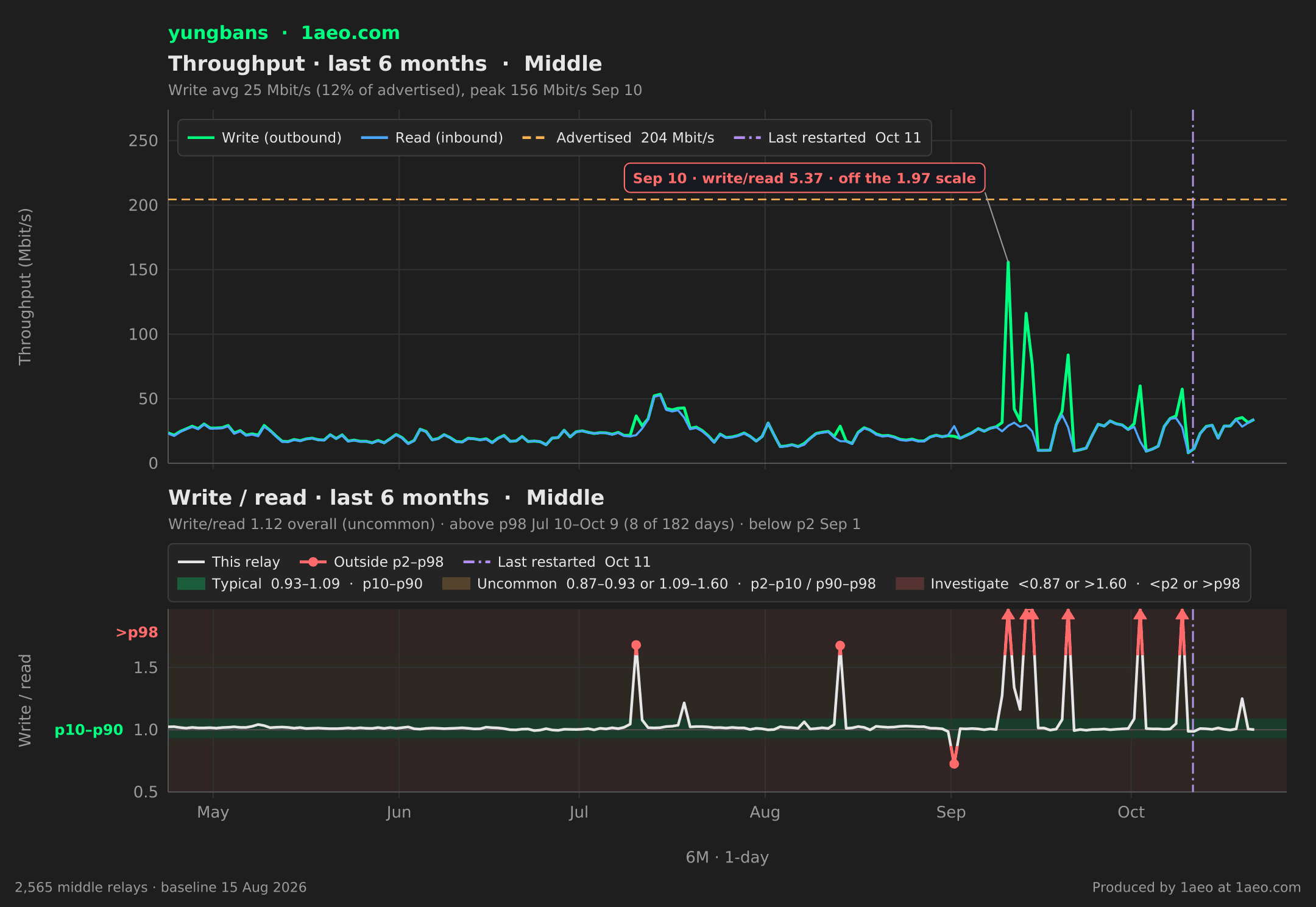This screenshot has width=1316, height=907.
Task: Click the green Typical legend swatch
Action: click(x=191, y=584)
